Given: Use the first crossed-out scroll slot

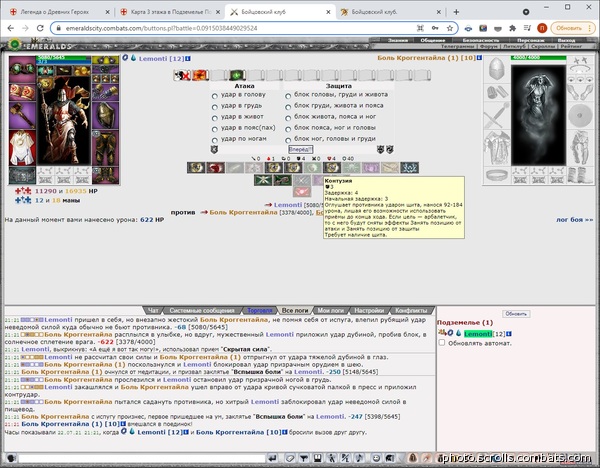Looking at the screenshot, I should tap(182, 75).
